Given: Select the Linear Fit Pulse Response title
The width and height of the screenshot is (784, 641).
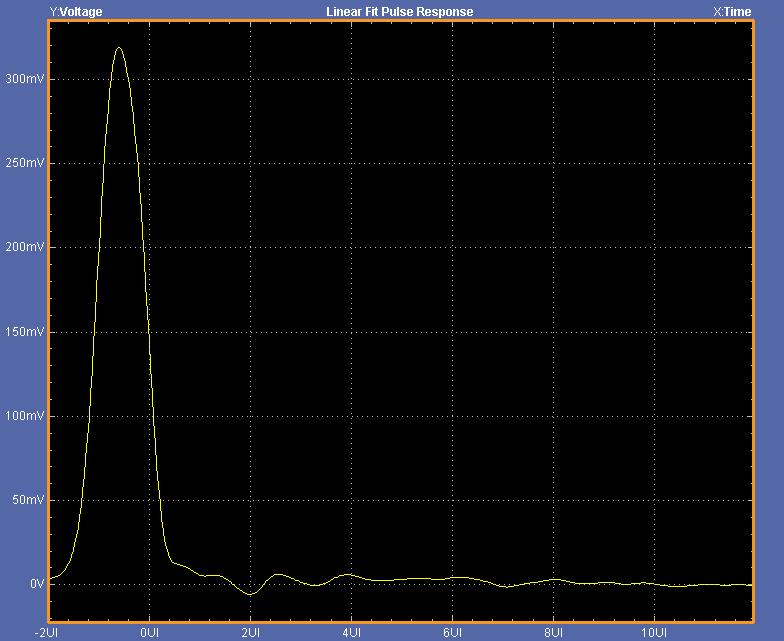Looking at the screenshot, I should click(x=400, y=12).
